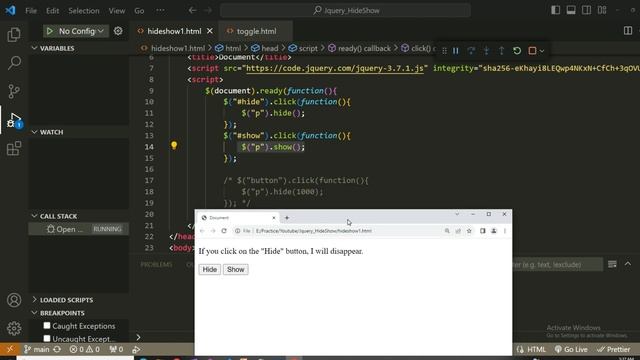
Task: Stop the debug session
Action: [532, 51]
